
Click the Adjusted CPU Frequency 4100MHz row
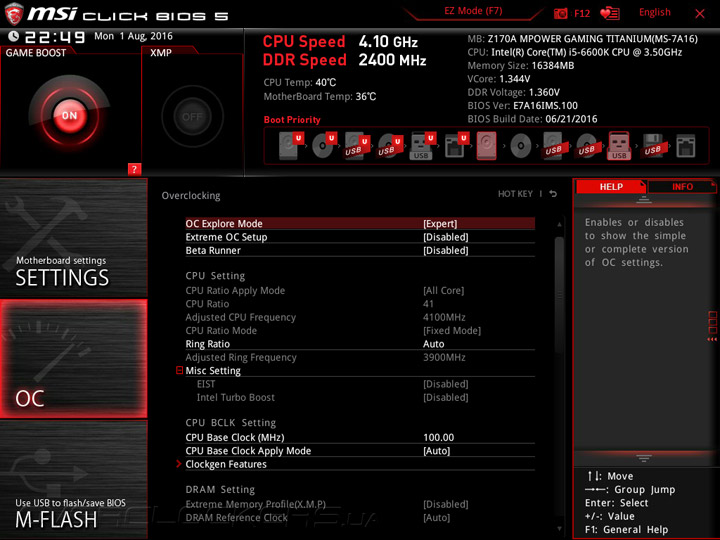click(360, 317)
